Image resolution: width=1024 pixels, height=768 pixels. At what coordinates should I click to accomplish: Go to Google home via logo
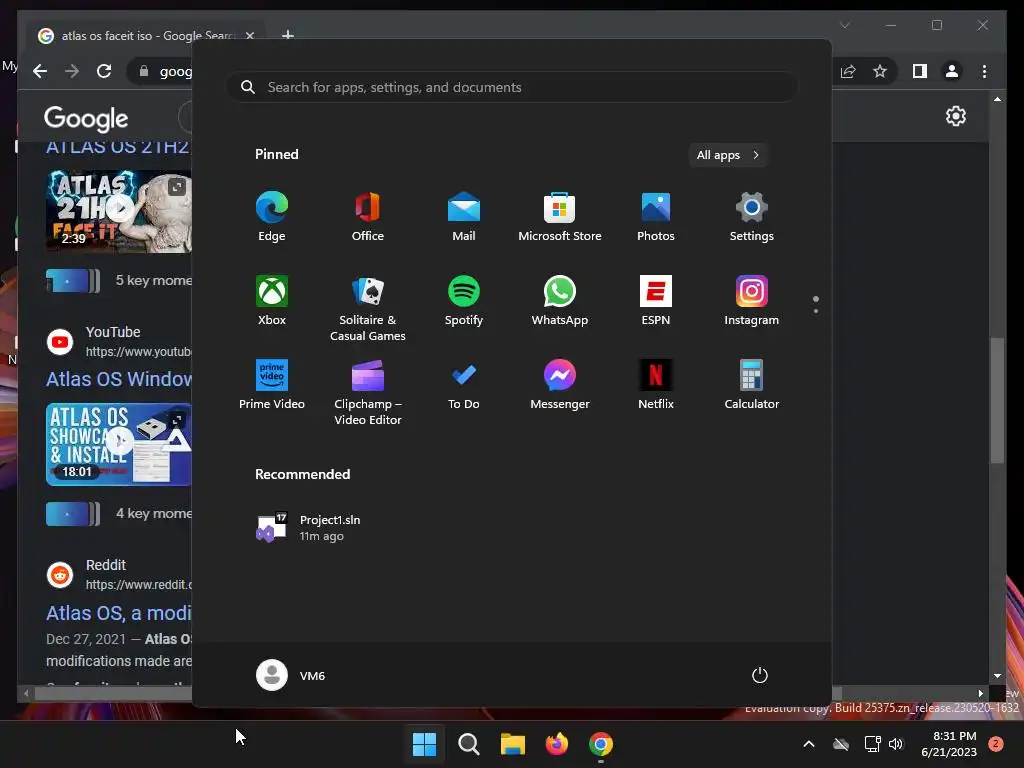(x=86, y=119)
